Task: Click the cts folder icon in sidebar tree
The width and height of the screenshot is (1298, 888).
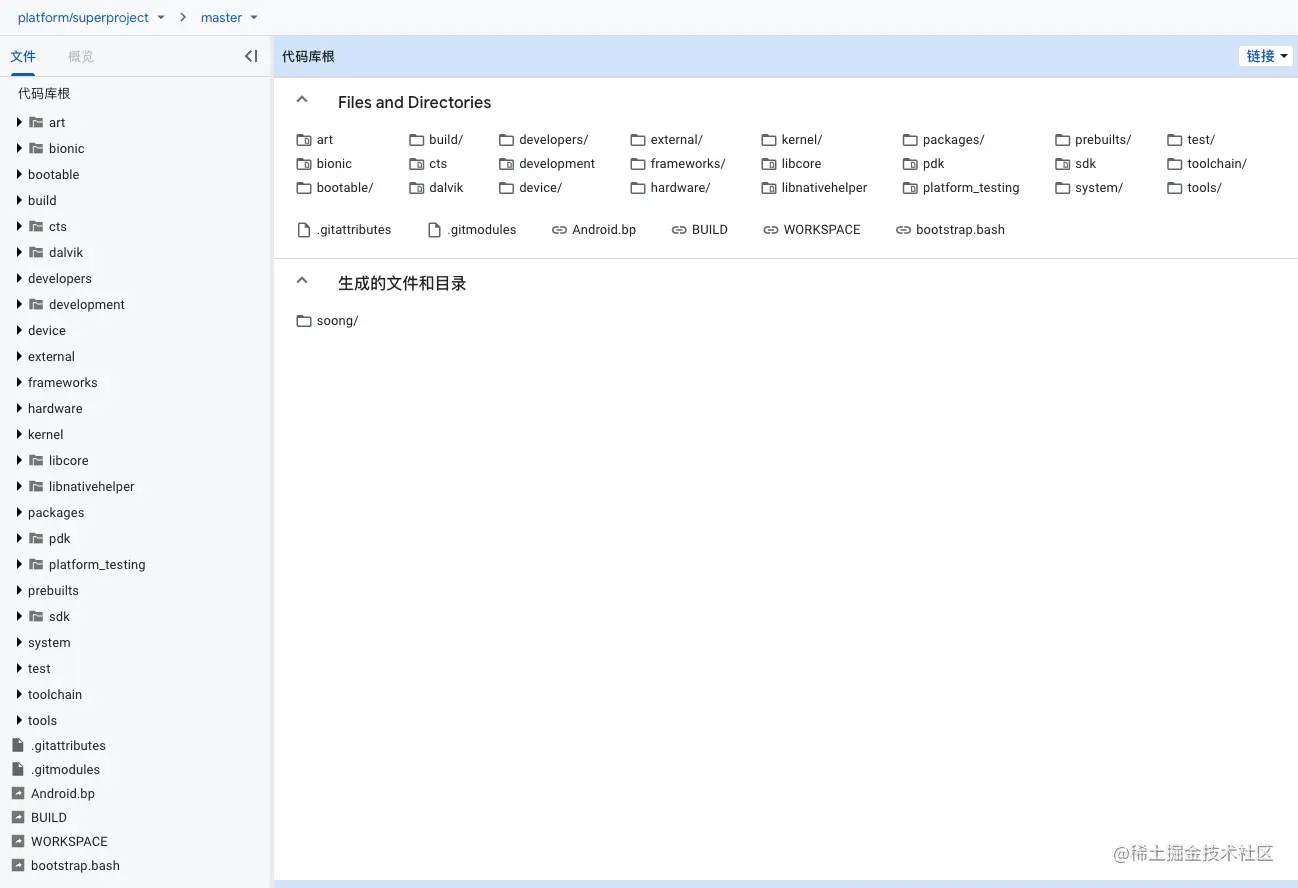Action: click(x=36, y=226)
